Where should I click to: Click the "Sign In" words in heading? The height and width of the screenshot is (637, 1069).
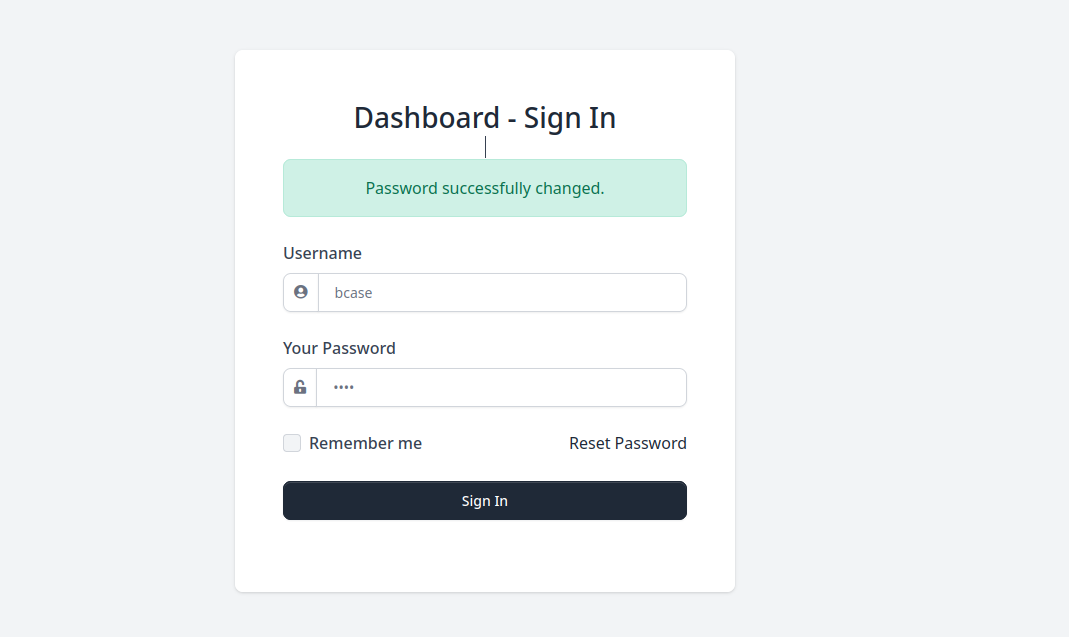569,118
